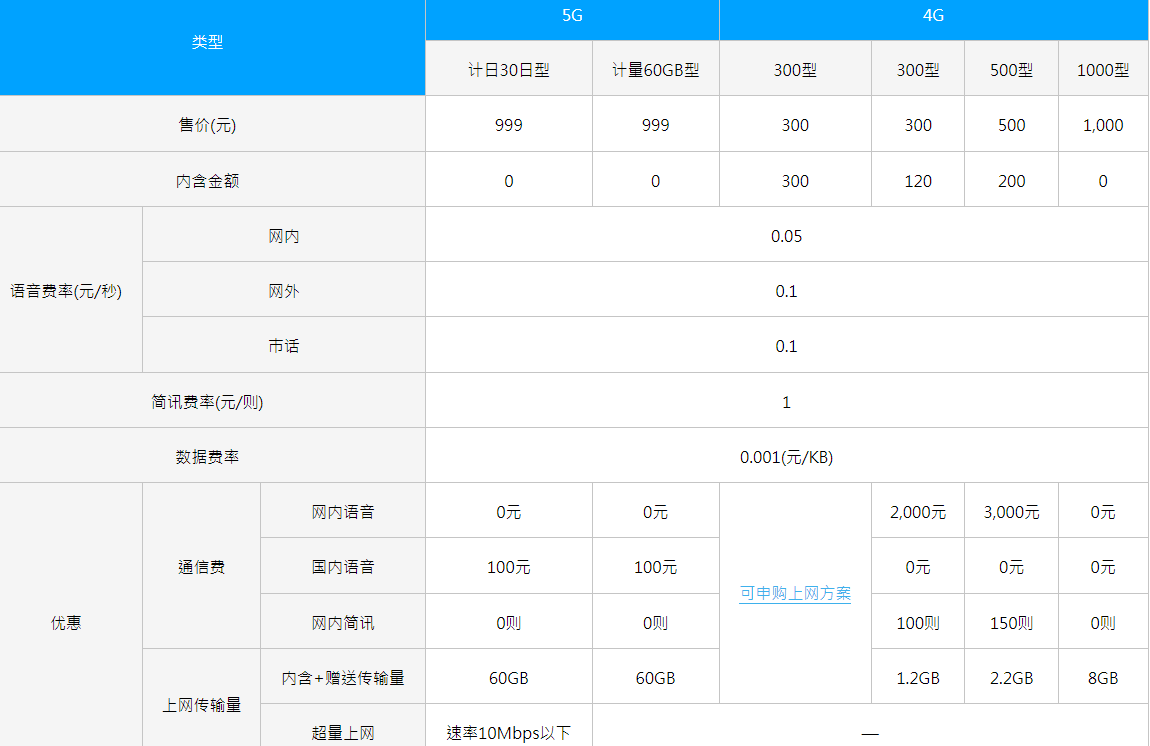
Task: Click the 网外 voice rate label
Action: click(284, 291)
